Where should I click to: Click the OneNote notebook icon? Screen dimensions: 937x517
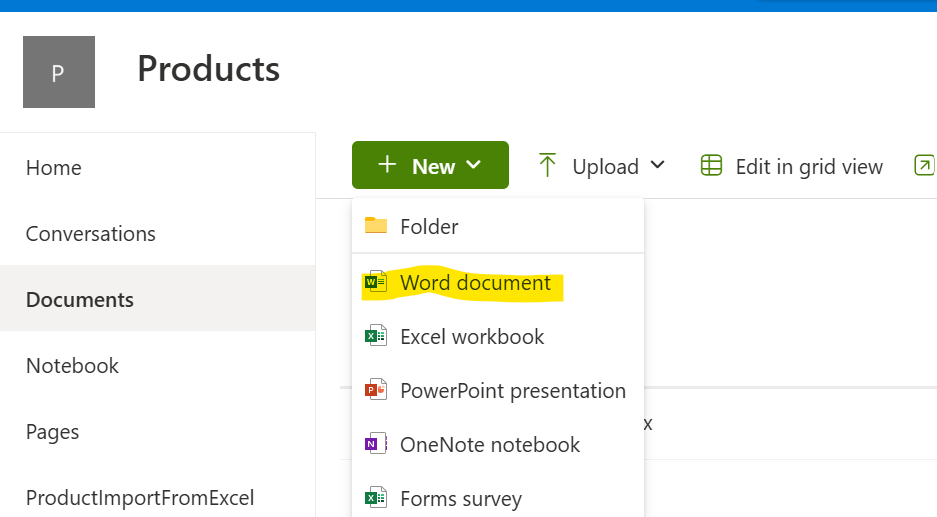(x=376, y=445)
